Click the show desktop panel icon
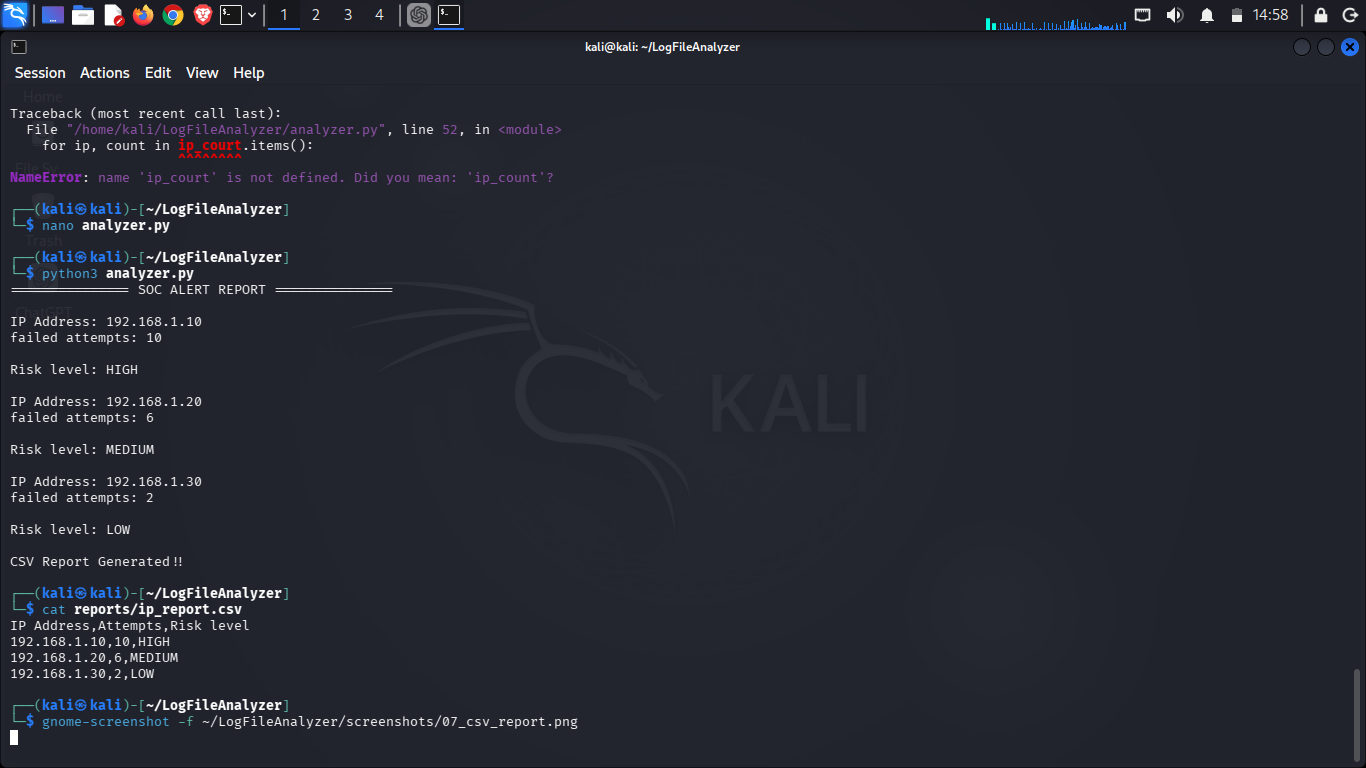 [53, 15]
